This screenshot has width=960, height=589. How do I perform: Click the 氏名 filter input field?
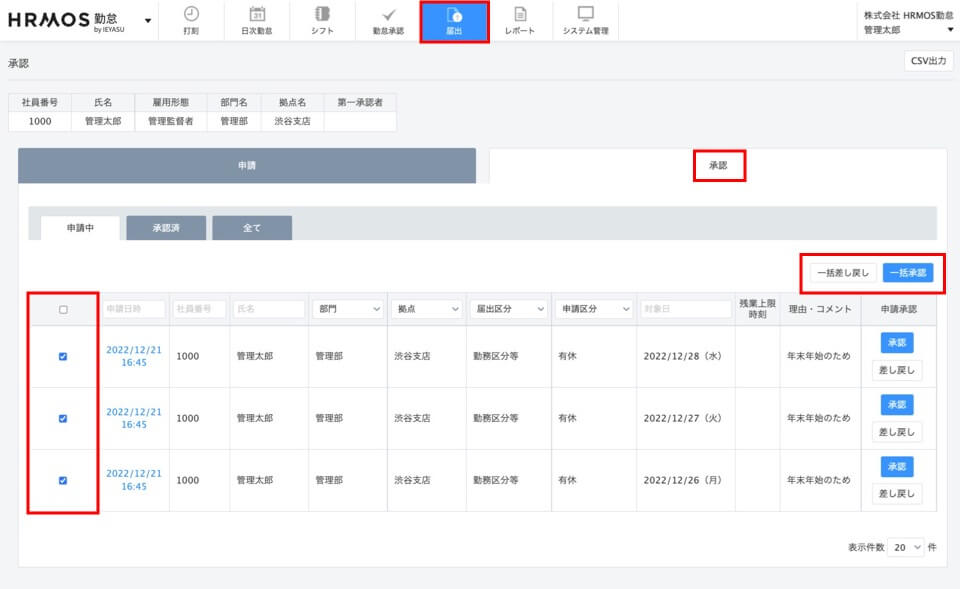pos(268,310)
